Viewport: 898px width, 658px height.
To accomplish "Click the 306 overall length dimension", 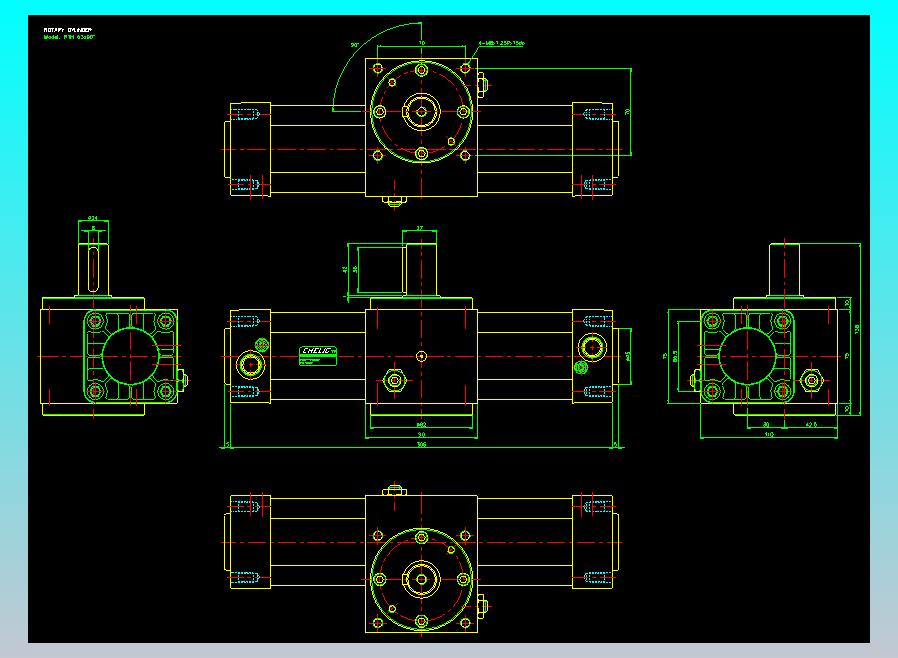I will coord(421,444).
